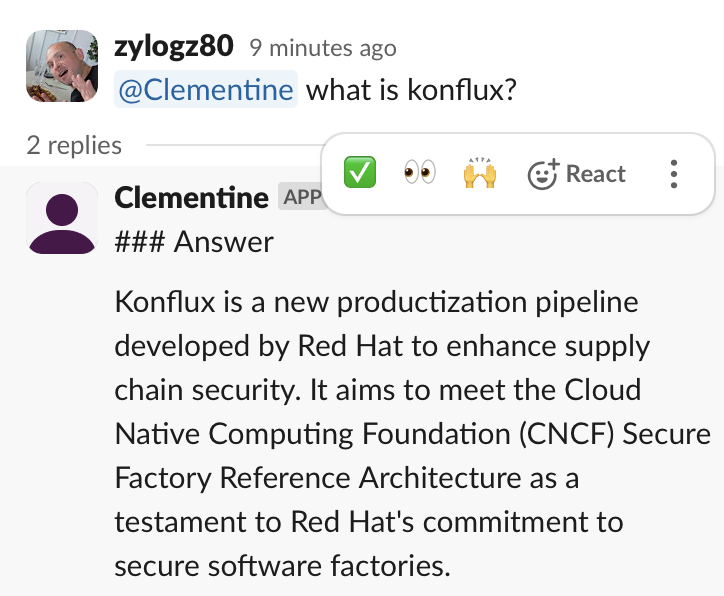Click the APP badge beside Clementine
The image size is (724, 596).
tap(301, 197)
